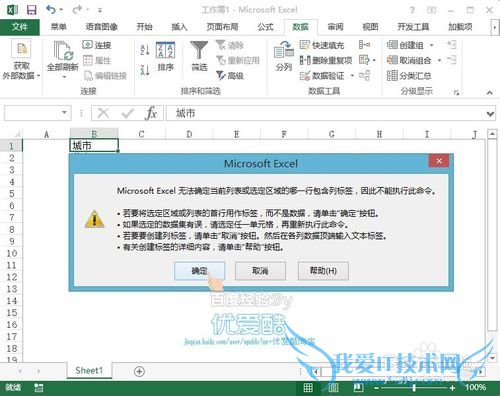The height and width of the screenshot is (396, 500).
Task: Clear the filter with 清除
Action: pos(230,45)
